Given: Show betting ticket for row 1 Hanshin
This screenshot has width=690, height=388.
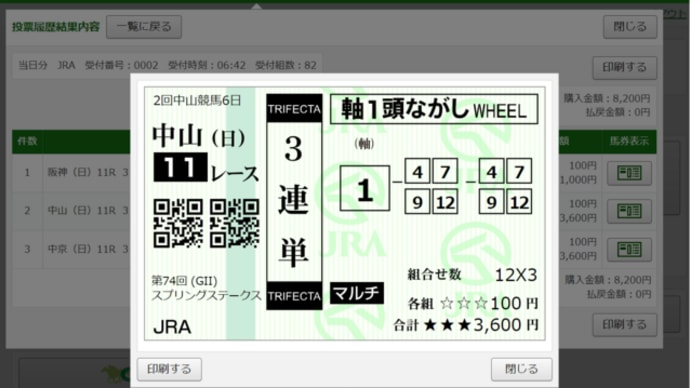Looking at the screenshot, I should tap(629, 173).
